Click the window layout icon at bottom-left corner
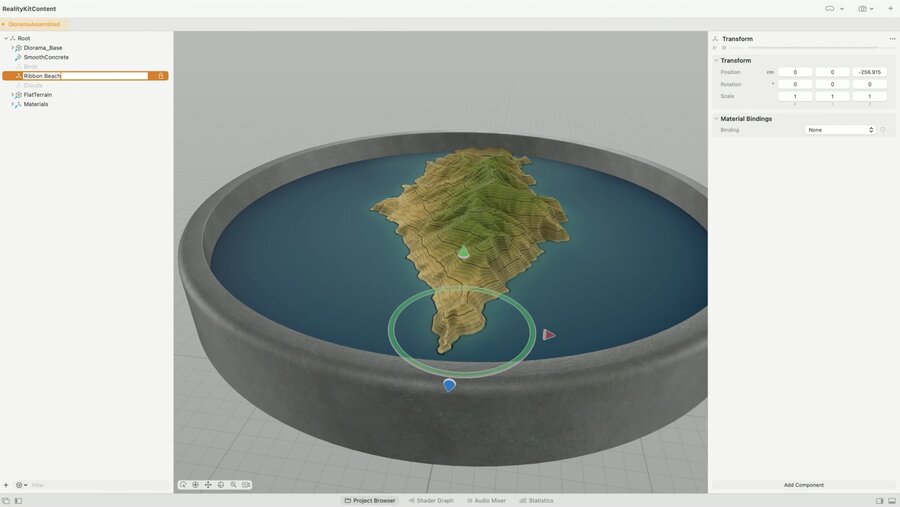 6,501
